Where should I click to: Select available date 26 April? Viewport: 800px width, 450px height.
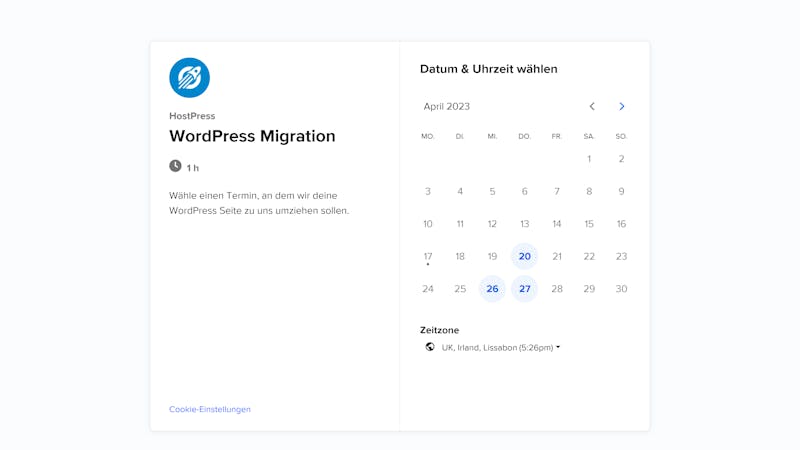pyautogui.click(x=492, y=289)
